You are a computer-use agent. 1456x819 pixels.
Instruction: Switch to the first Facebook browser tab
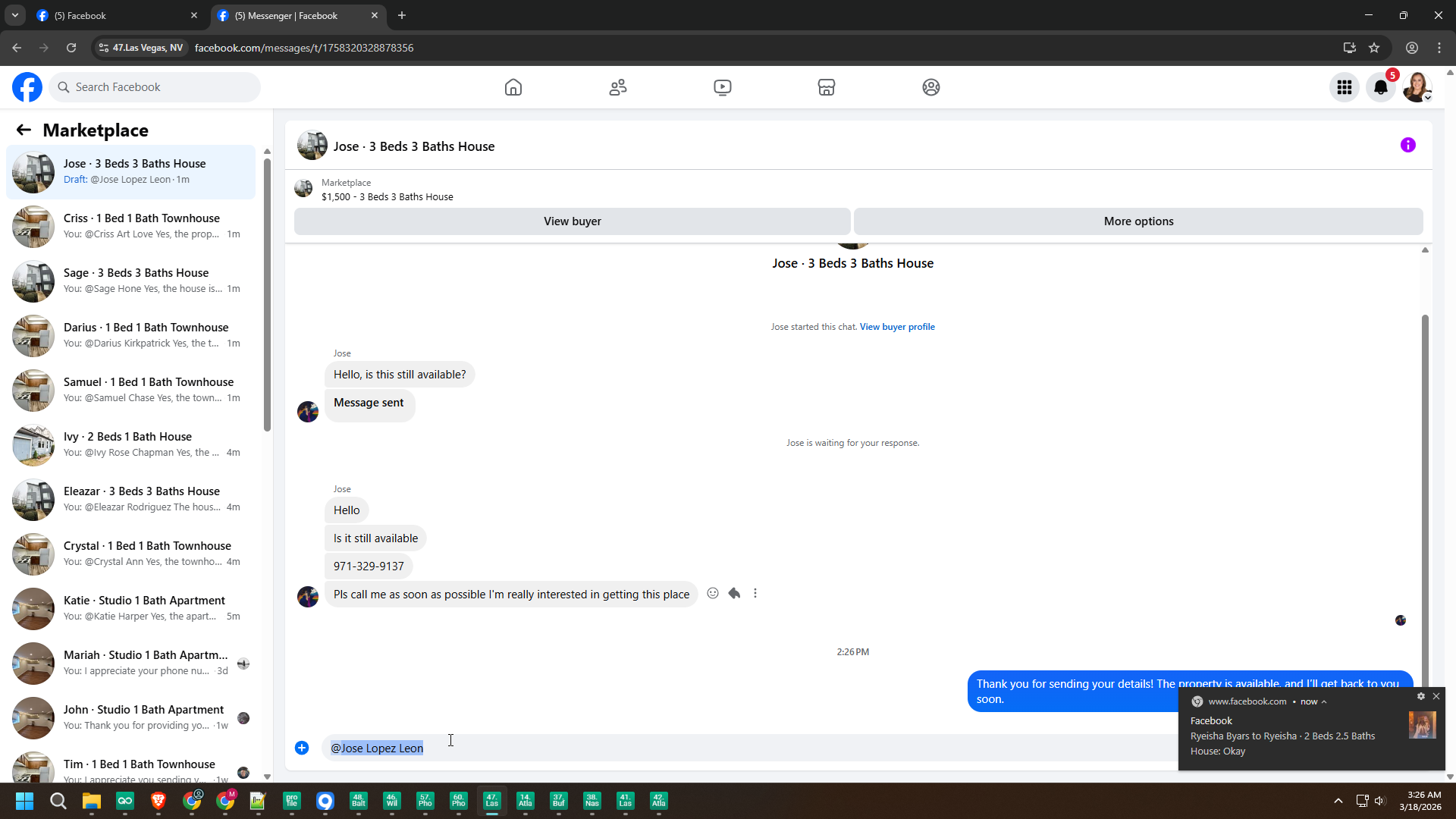[x=118, y=15]
